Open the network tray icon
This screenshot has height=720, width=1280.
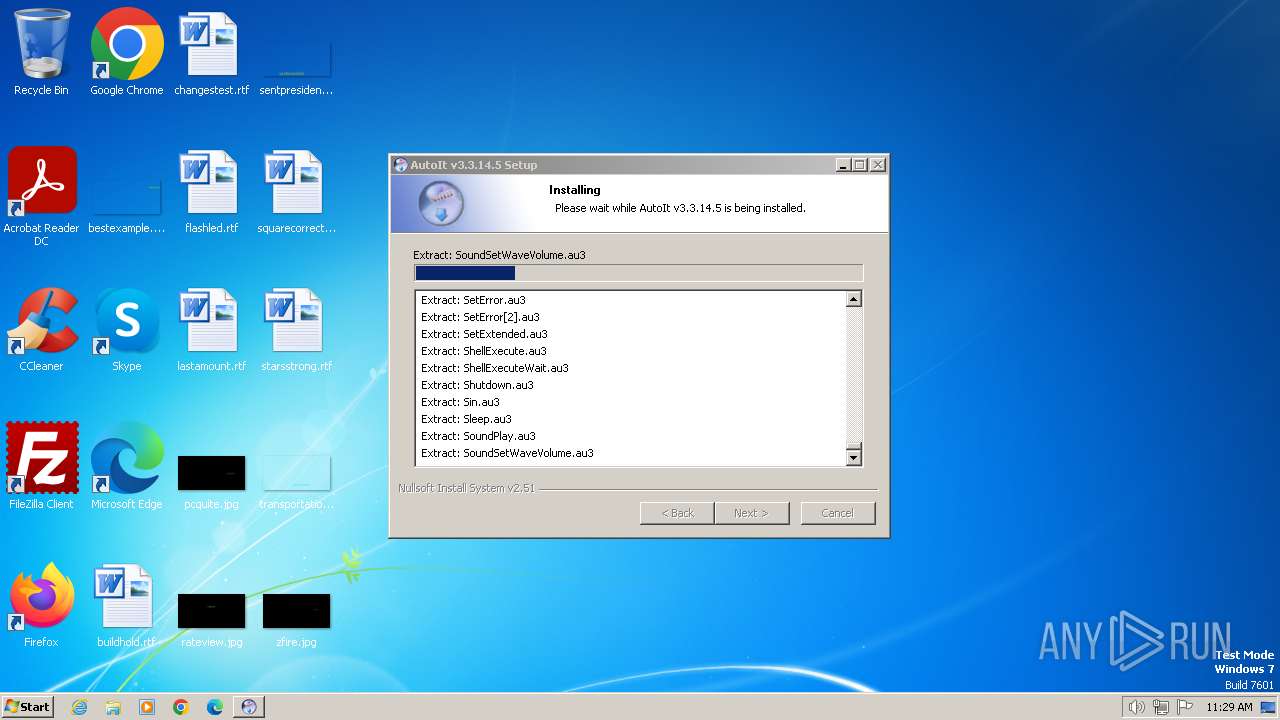coord(1161,707)
